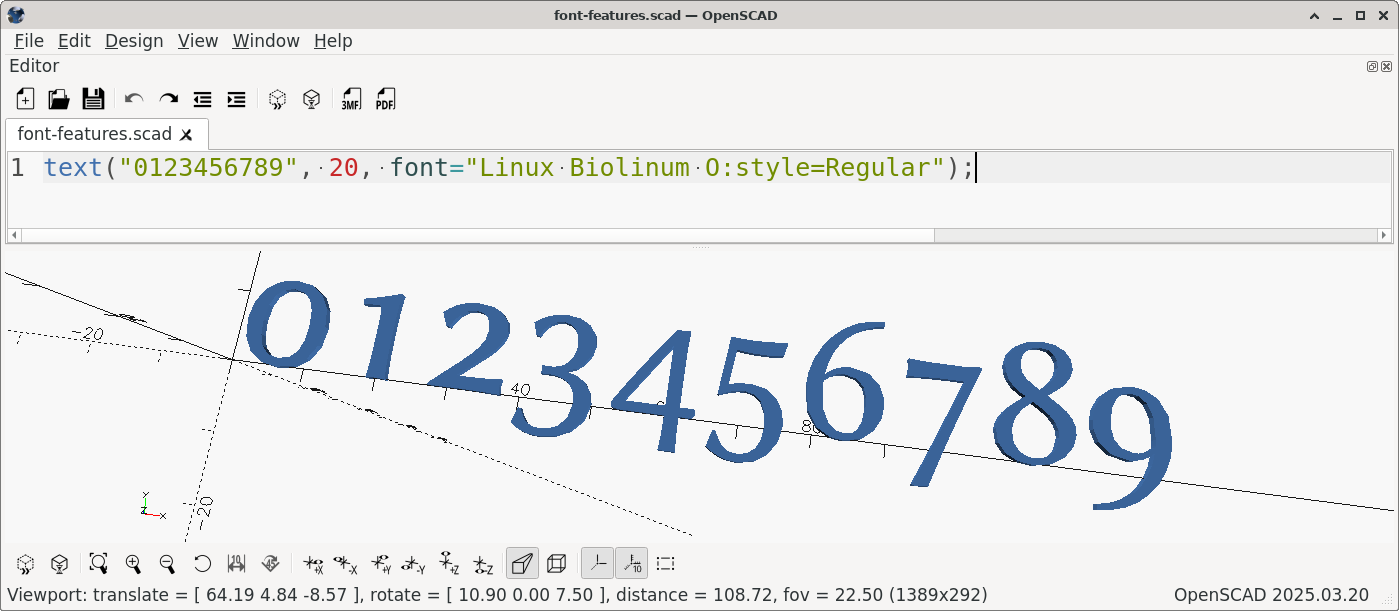Close the font-features.scad tab

[188, 134]
